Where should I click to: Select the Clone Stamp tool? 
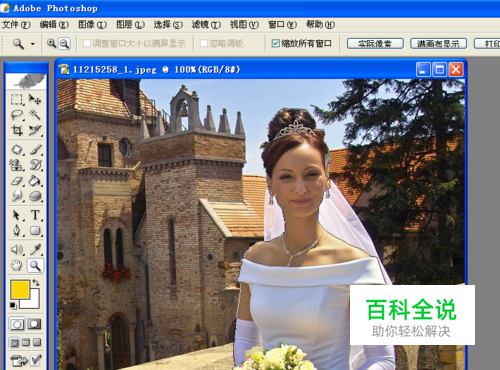17,165
